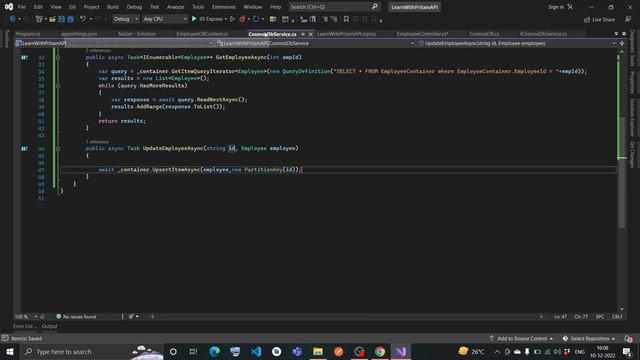Viewport: 640px width, 360px height.
Task: Click the new project toolbar icon
Action: click(x=39, y=19)
